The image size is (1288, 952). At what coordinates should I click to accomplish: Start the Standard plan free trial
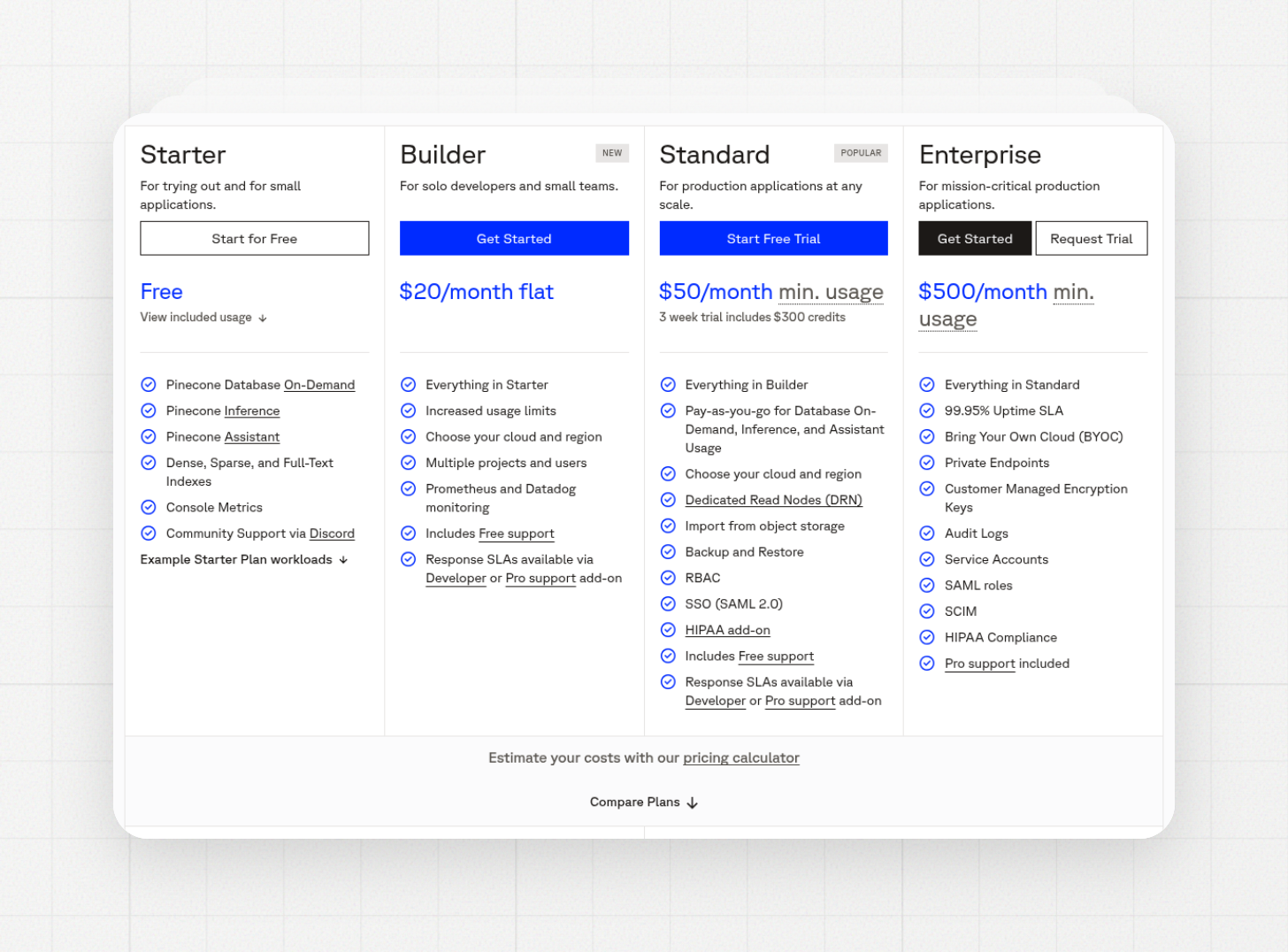tap(773, 238)
